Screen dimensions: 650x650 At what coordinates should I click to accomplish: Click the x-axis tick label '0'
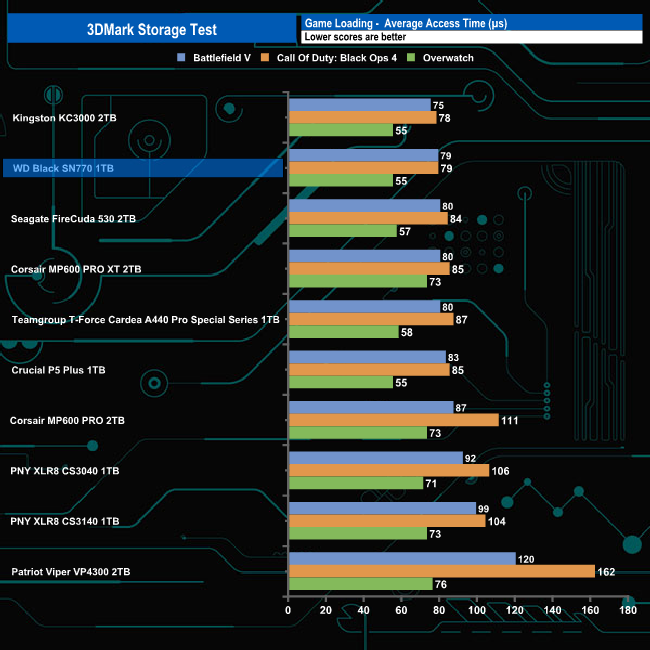288,610
